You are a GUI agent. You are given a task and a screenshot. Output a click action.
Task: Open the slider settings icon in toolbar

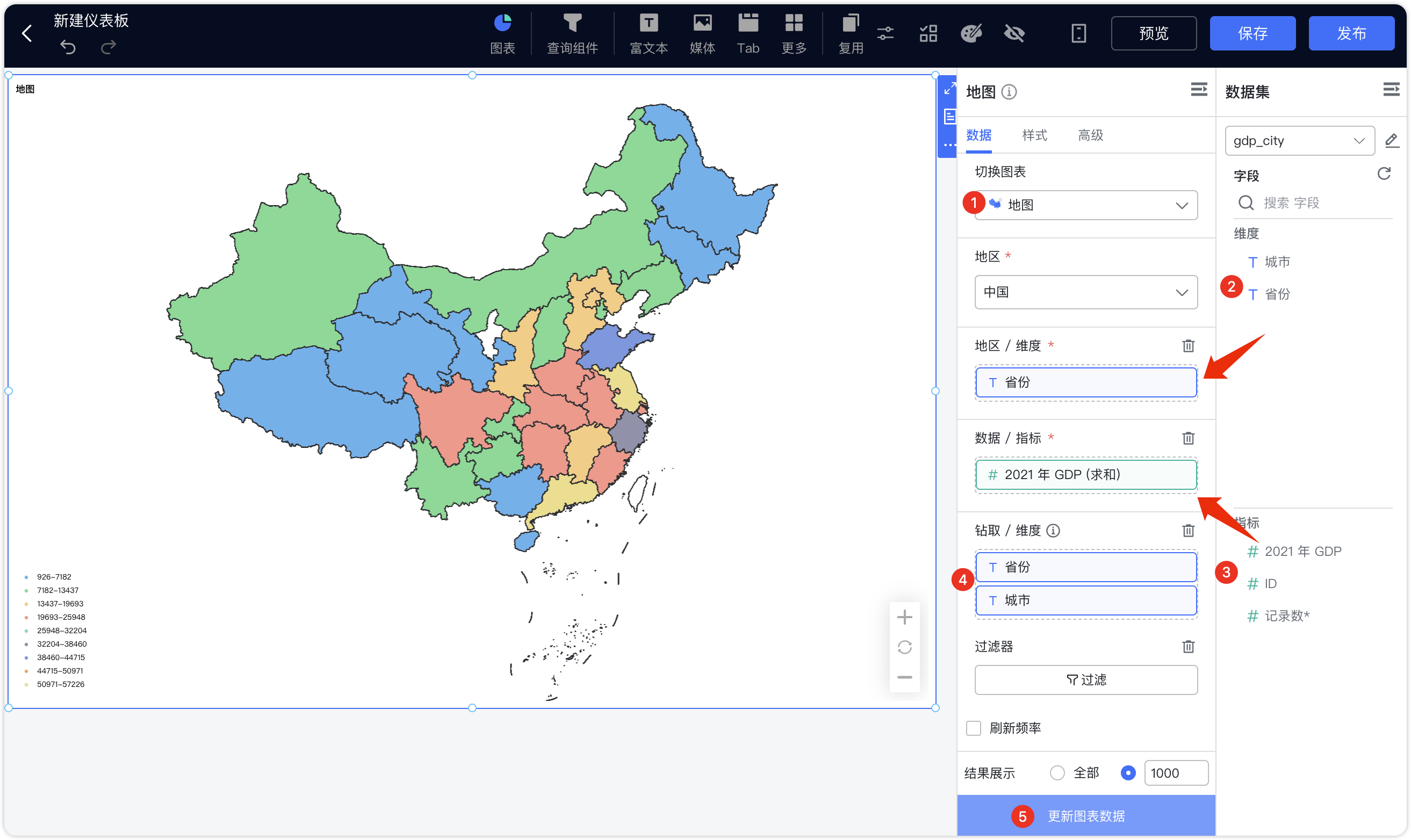(x=886, y=33)
